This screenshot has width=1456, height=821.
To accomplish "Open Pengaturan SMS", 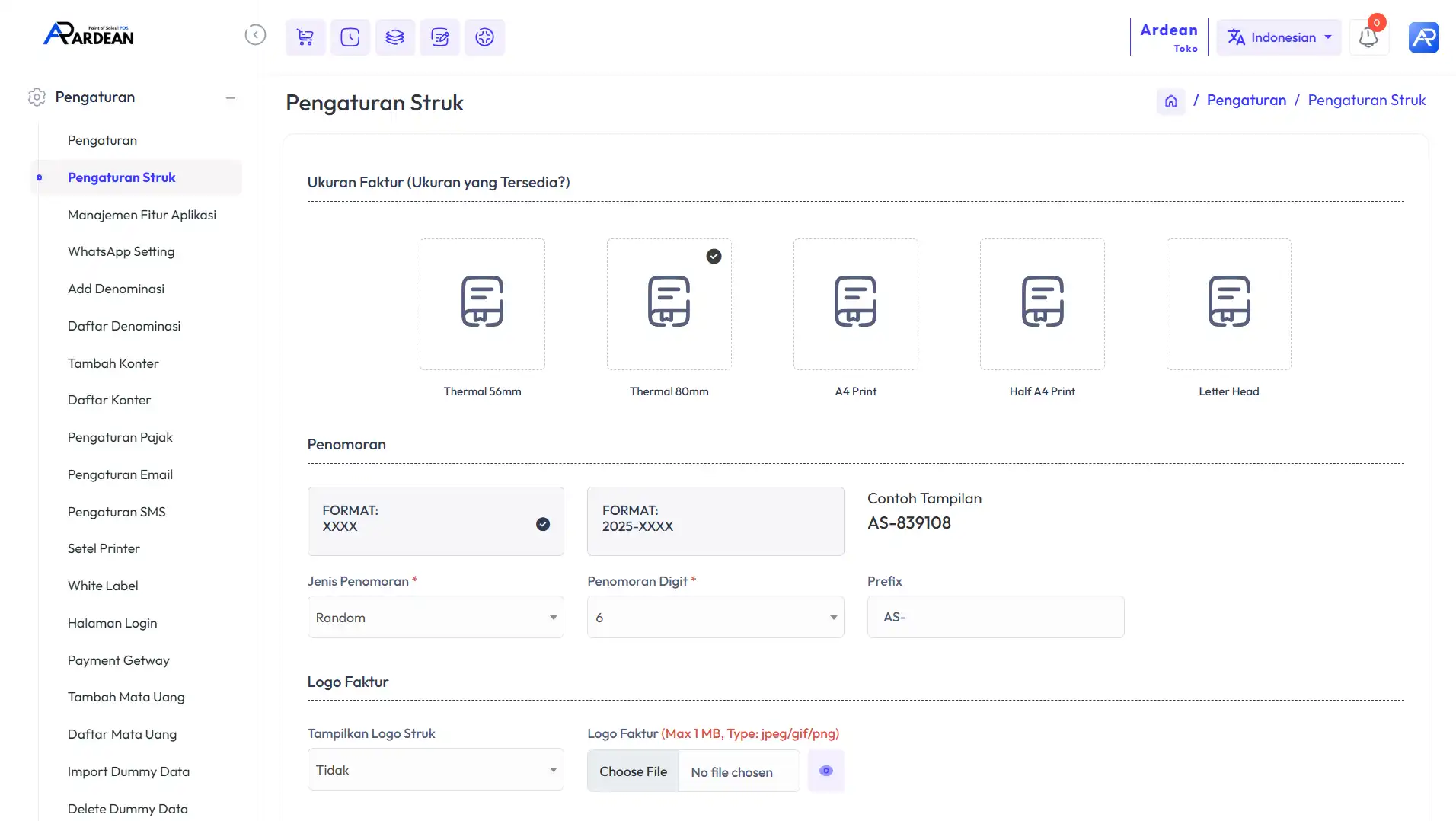I will pos(117,512).
